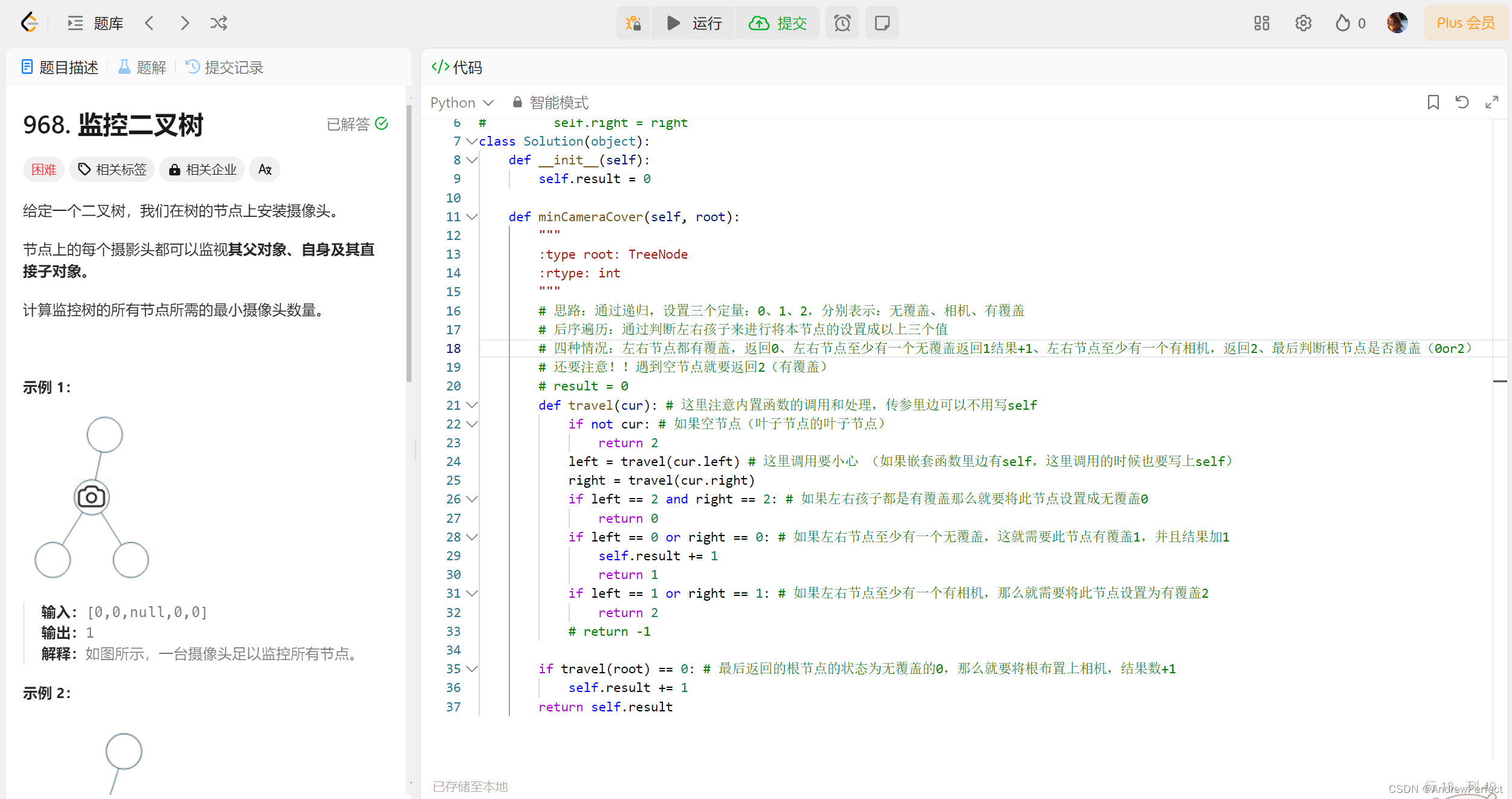Screen dimensions: 1512x799
Task: Bookmark the current code
Action: point(1433,102)
